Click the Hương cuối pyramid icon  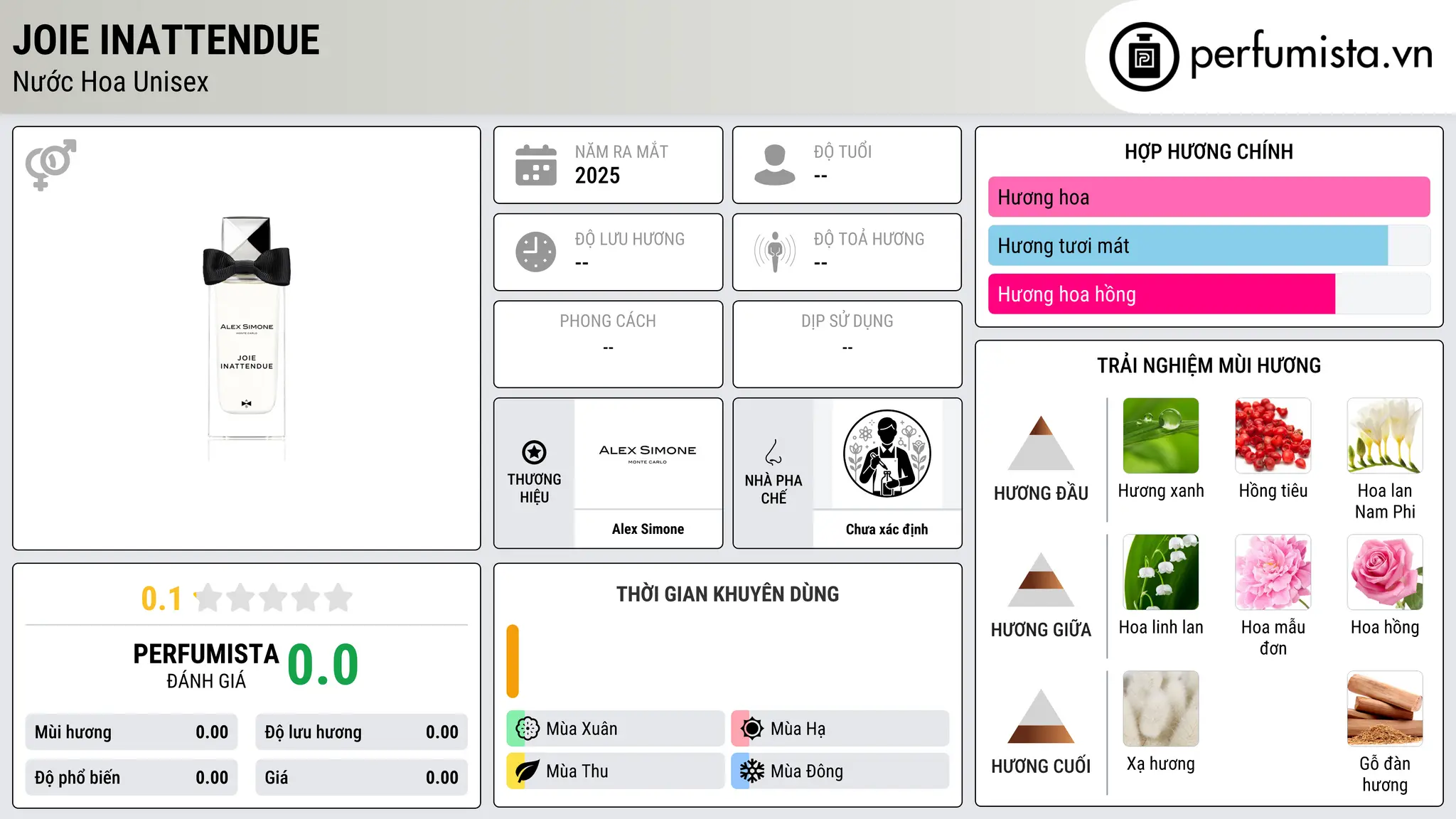(1042, 716)
